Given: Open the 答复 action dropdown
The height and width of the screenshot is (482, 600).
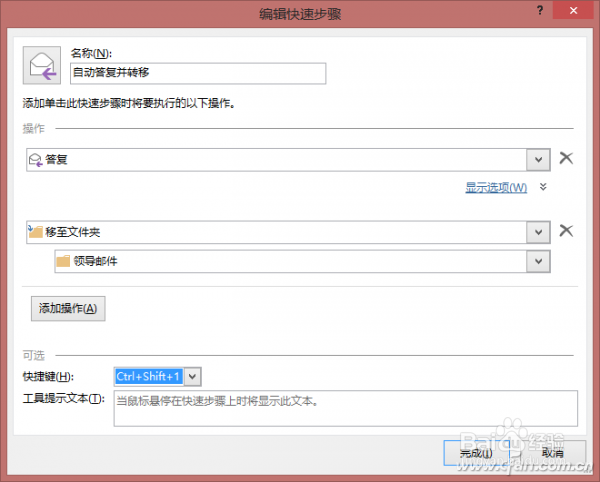Looking at the screenshot, I should tap(538, 160).
